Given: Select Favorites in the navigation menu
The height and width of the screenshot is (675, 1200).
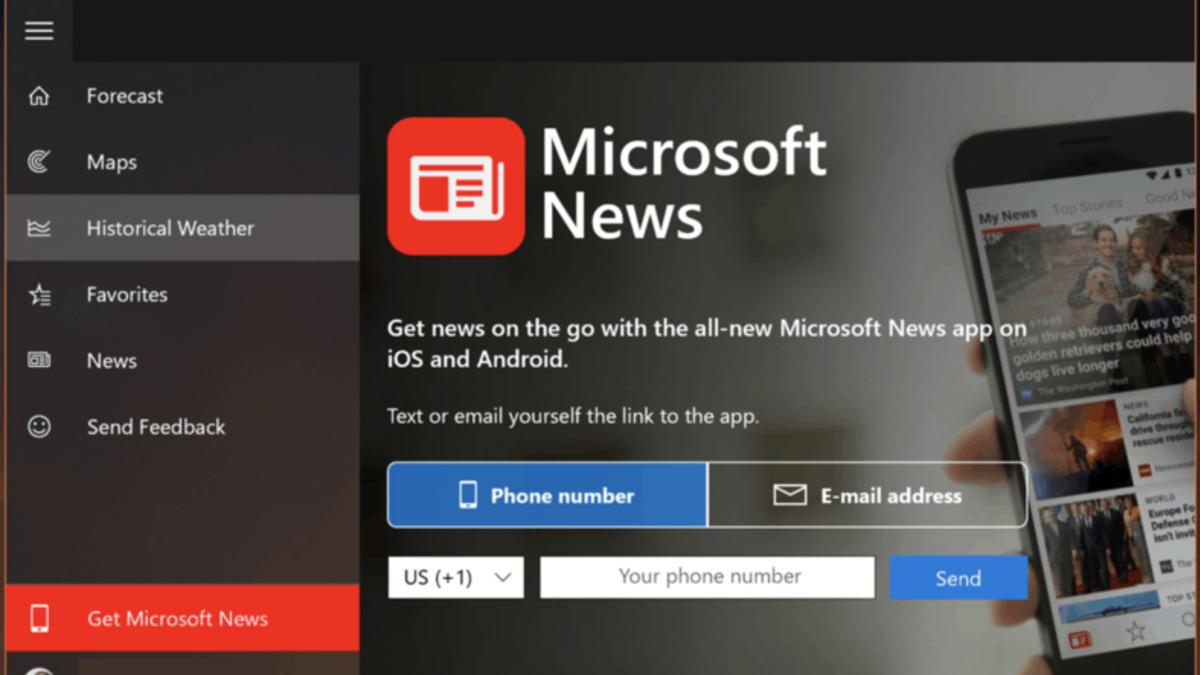Looking at the screenshot, I should [x=126, y=294].
